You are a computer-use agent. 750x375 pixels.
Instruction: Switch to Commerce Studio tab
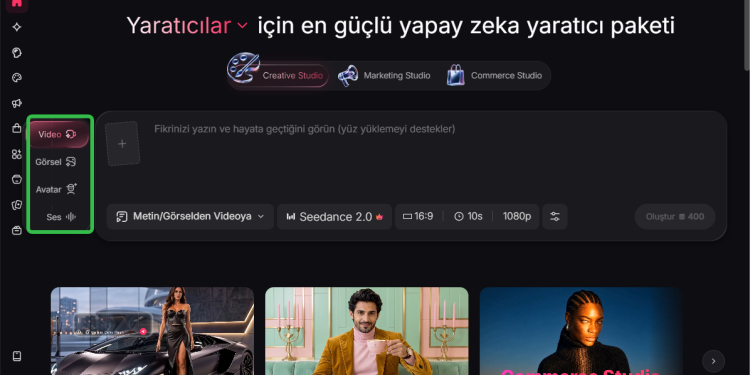[x=494, y=76]
